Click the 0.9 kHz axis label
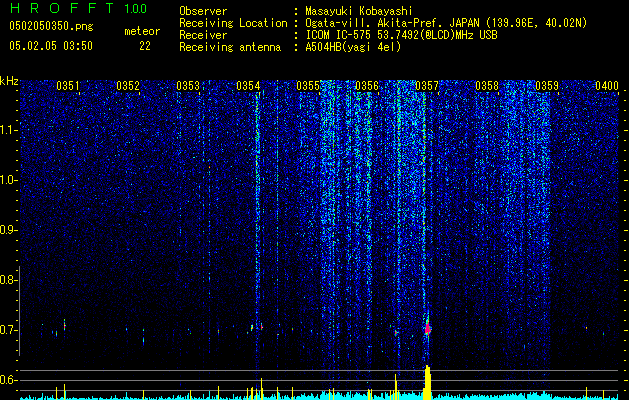Viewport: 629px width, 400px height. (x=8, y=230)
